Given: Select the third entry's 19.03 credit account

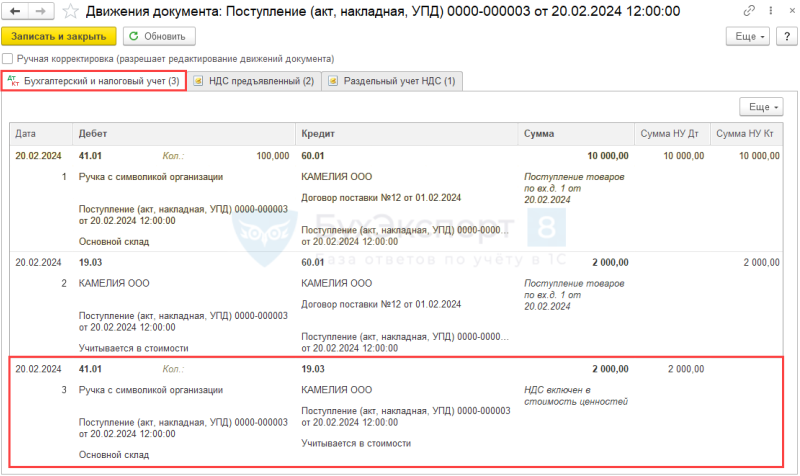Looking at the screenshot, I should pyautogui.click(x=313, y=369).
